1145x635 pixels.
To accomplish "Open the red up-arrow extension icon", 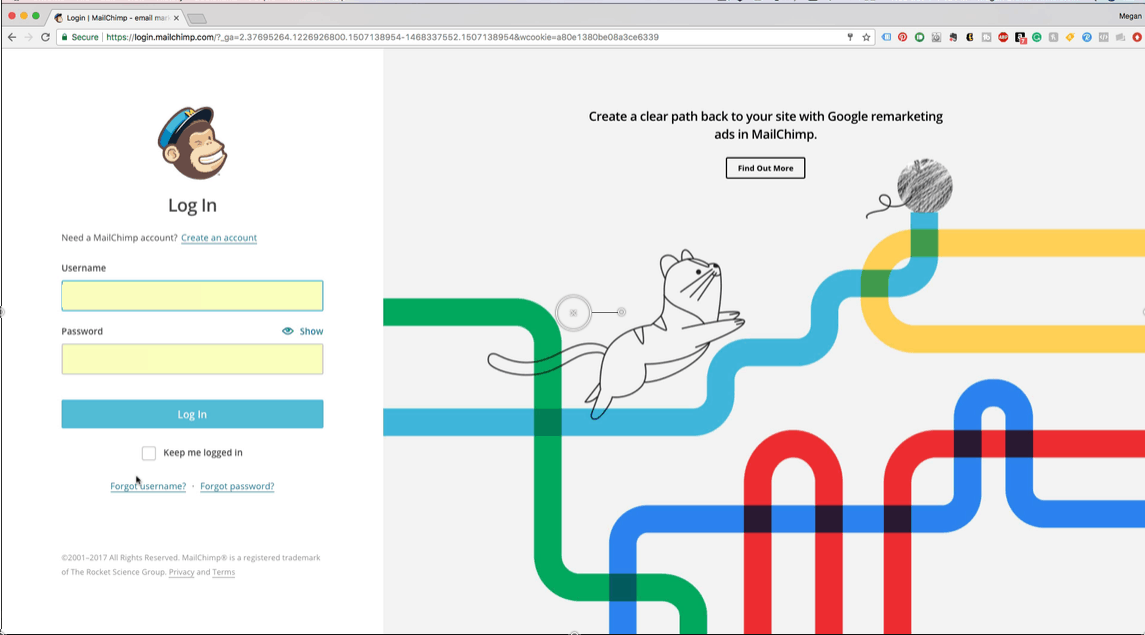I will point(1137,37).
